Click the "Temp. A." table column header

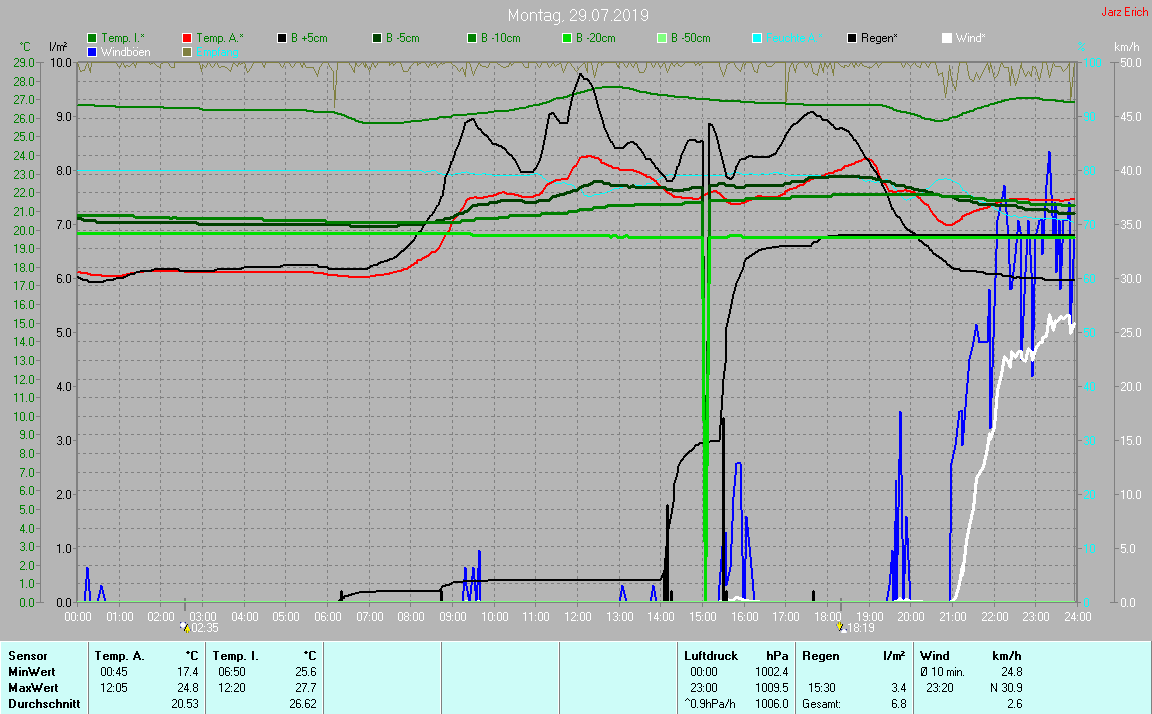pos(120,656)
